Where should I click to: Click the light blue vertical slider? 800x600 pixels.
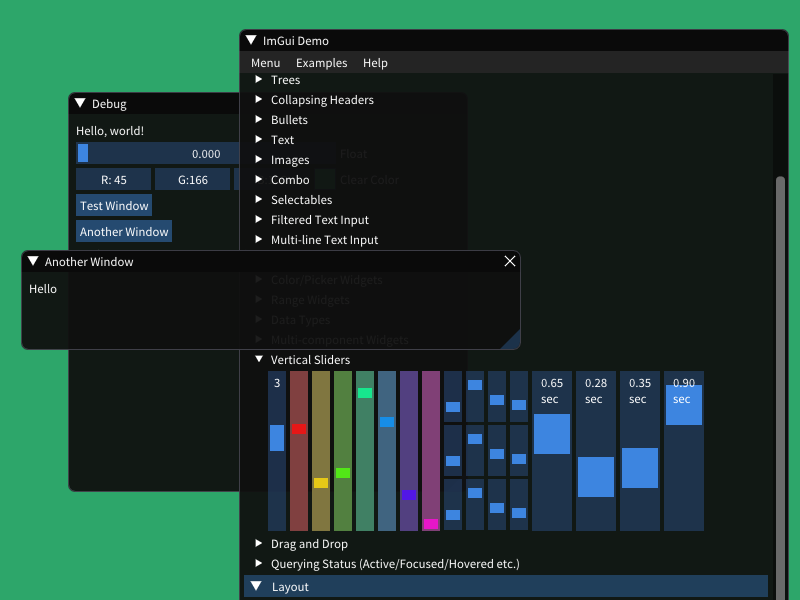point(387,451)
